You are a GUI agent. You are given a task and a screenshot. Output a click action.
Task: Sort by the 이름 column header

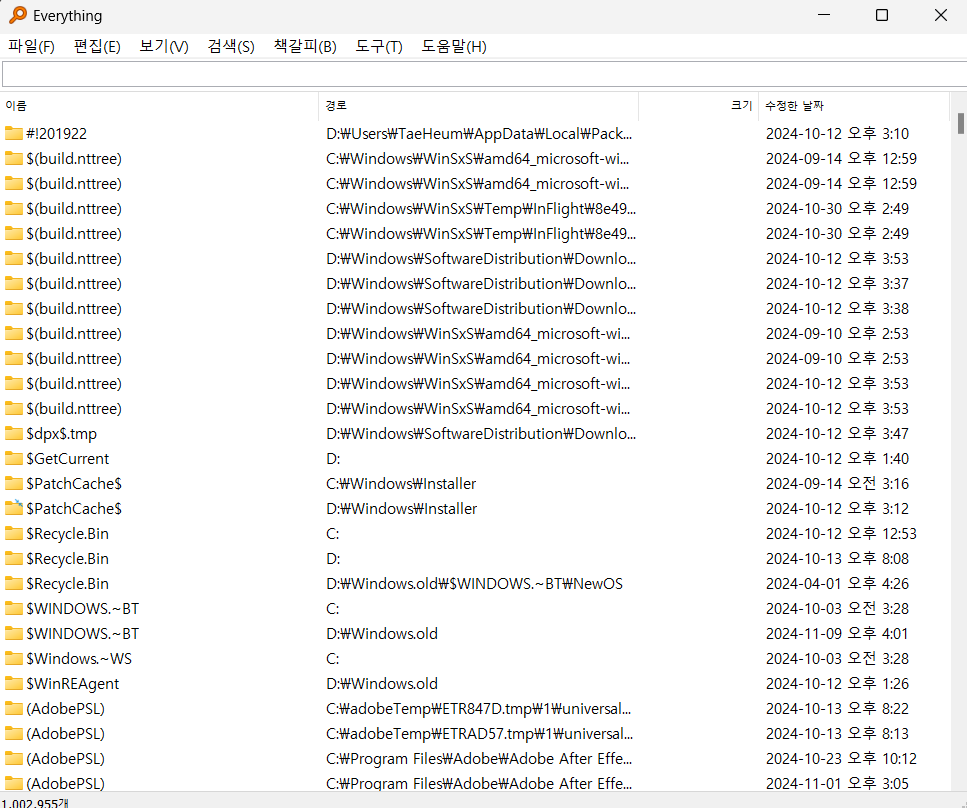(x=160, y=106)
